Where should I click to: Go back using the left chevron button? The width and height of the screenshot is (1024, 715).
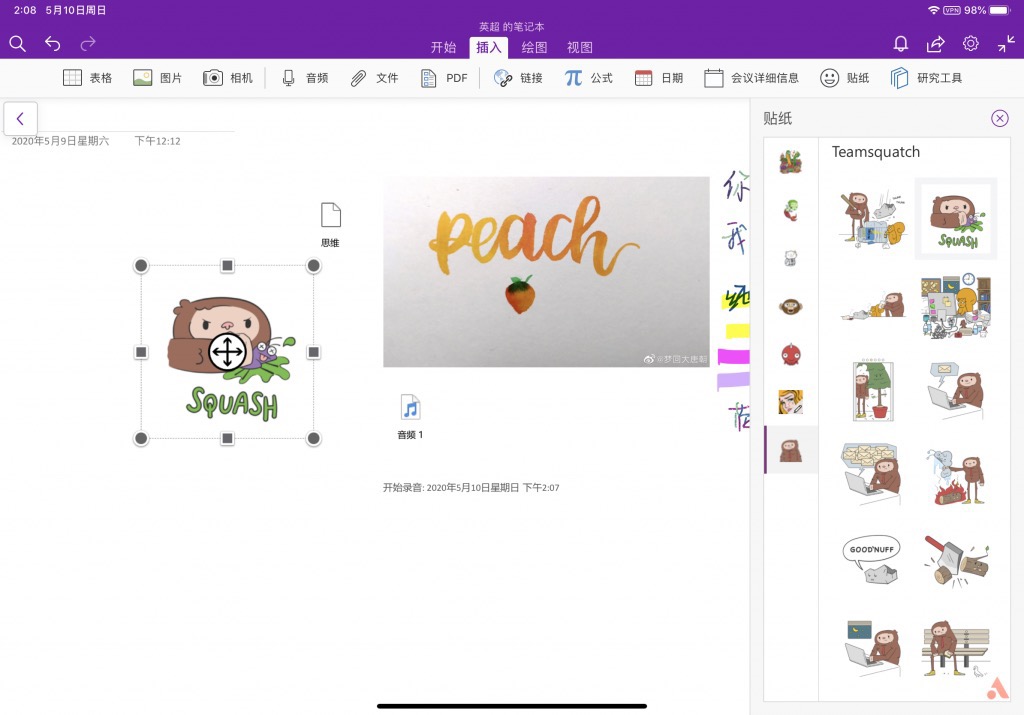[20, 118]
